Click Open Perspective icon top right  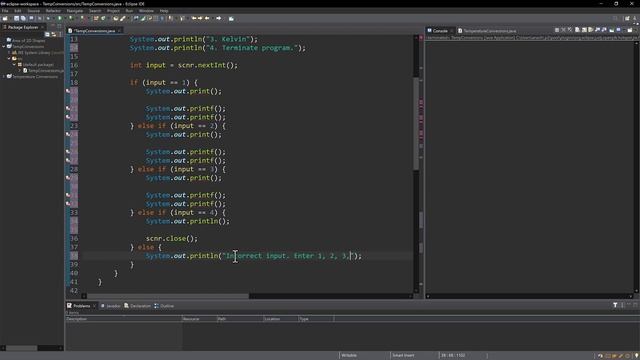coord(627,18)
